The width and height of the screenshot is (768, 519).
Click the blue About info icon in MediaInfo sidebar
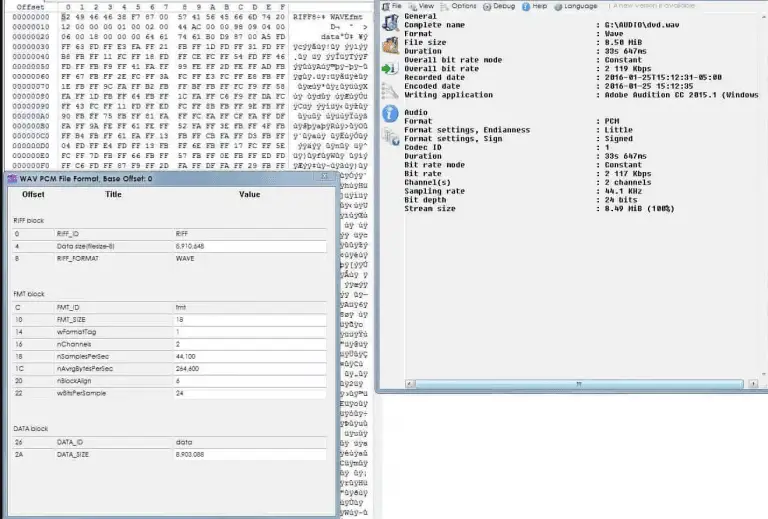pos(390,114)
